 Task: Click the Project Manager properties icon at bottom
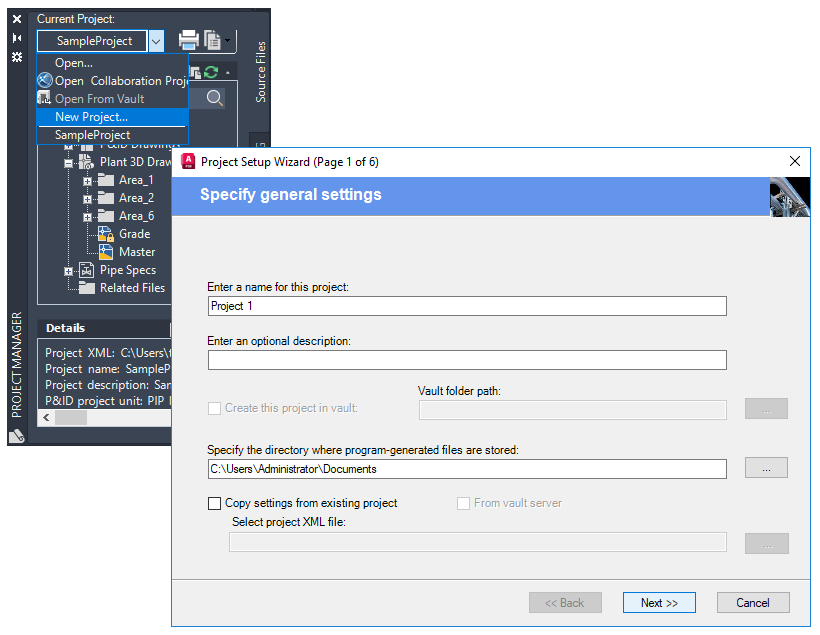(17, 435)
